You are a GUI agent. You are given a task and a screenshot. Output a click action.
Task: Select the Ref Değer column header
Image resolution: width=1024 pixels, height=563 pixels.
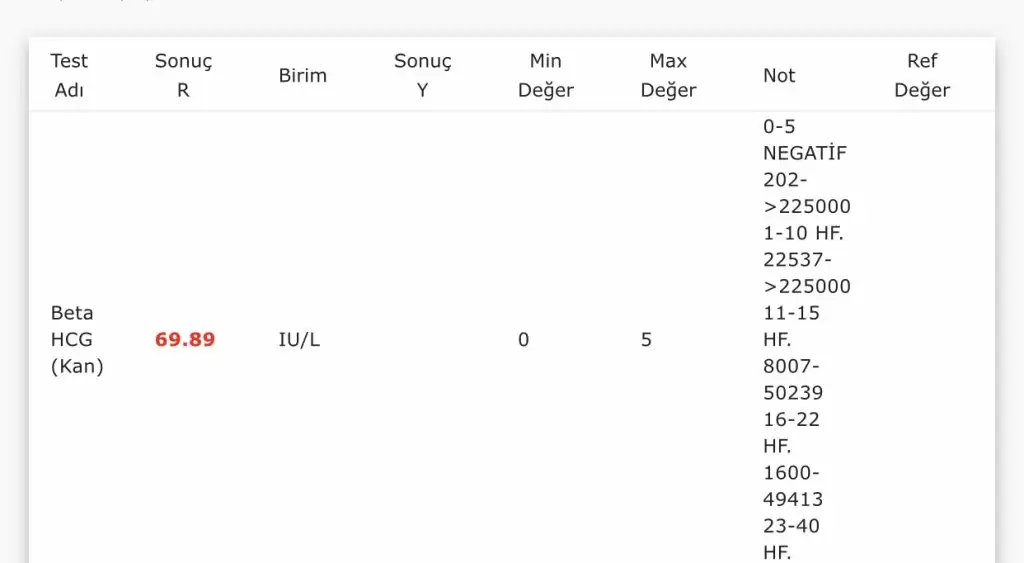tap(921, 75)
